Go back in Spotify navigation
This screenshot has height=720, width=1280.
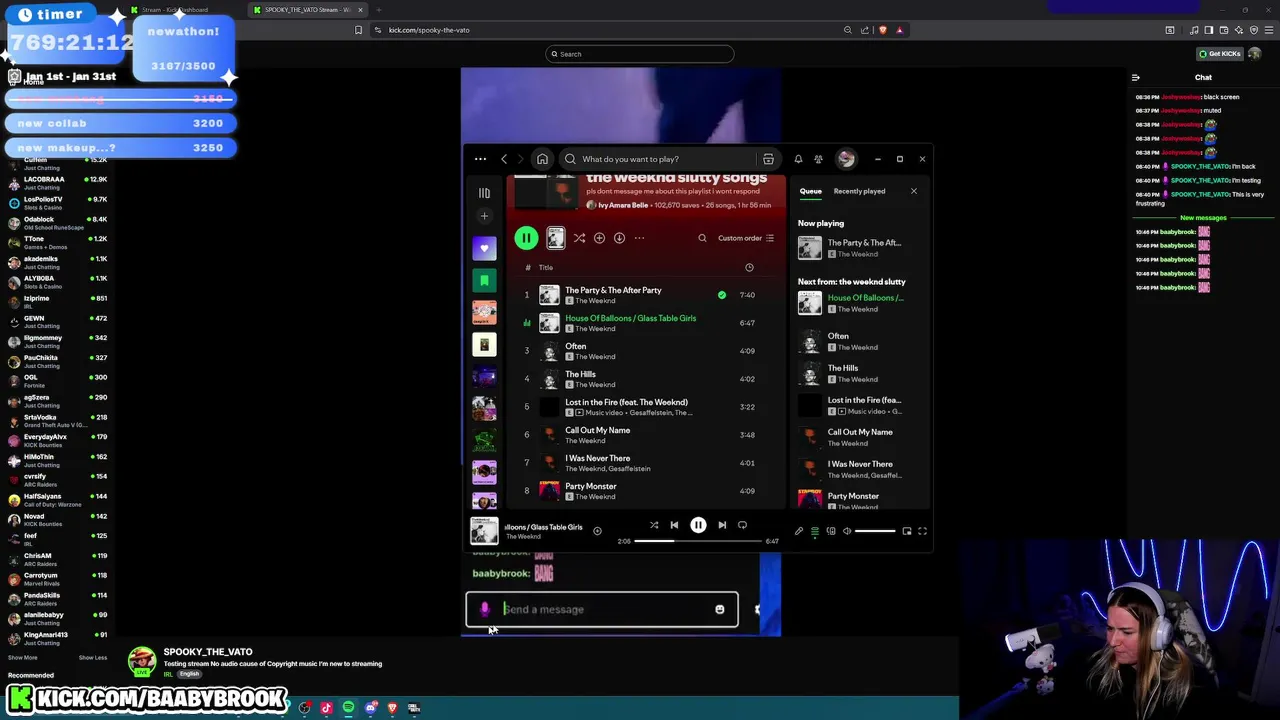504,159
